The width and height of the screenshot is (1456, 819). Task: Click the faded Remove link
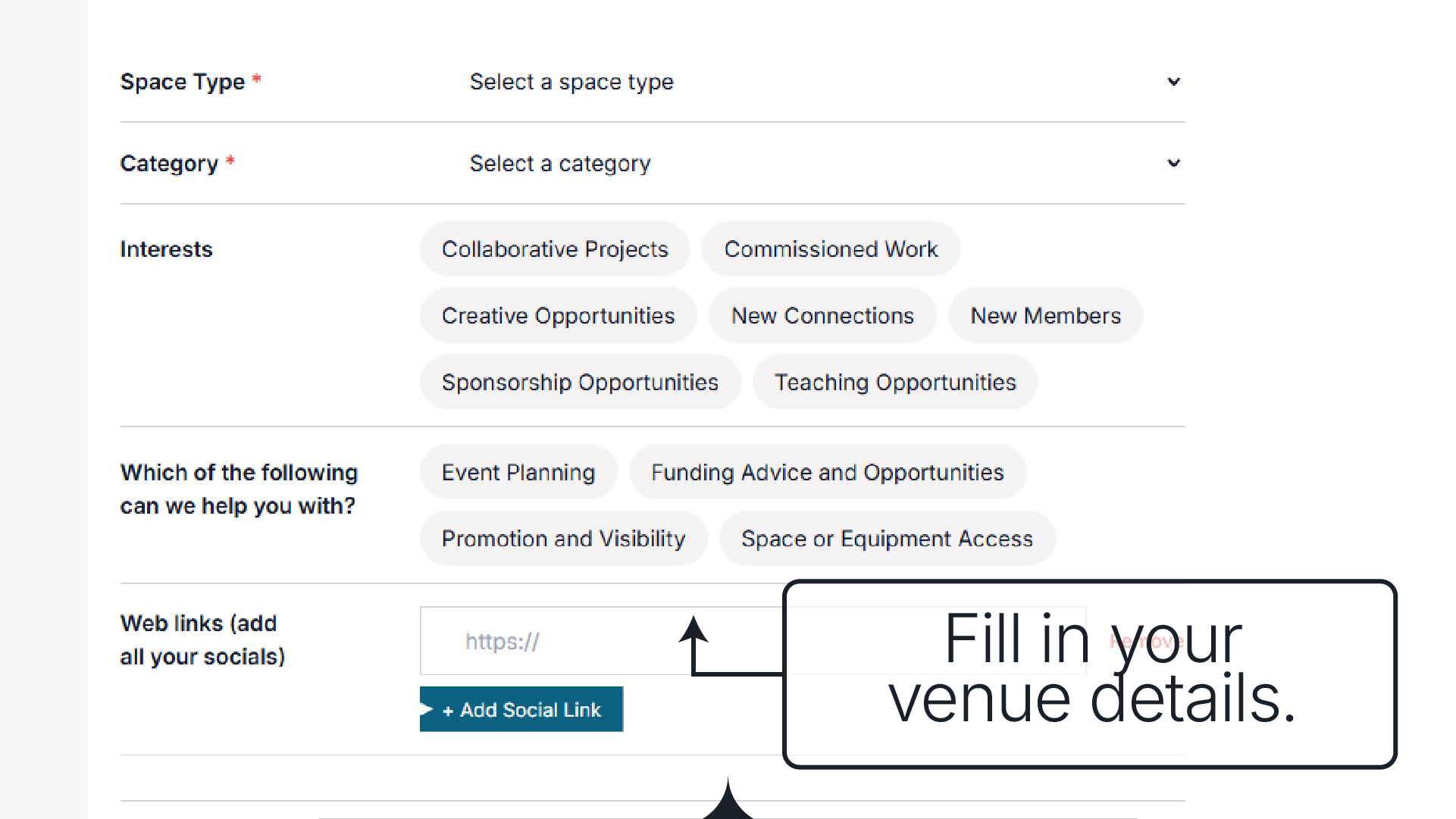click(x=1146, y=642)
